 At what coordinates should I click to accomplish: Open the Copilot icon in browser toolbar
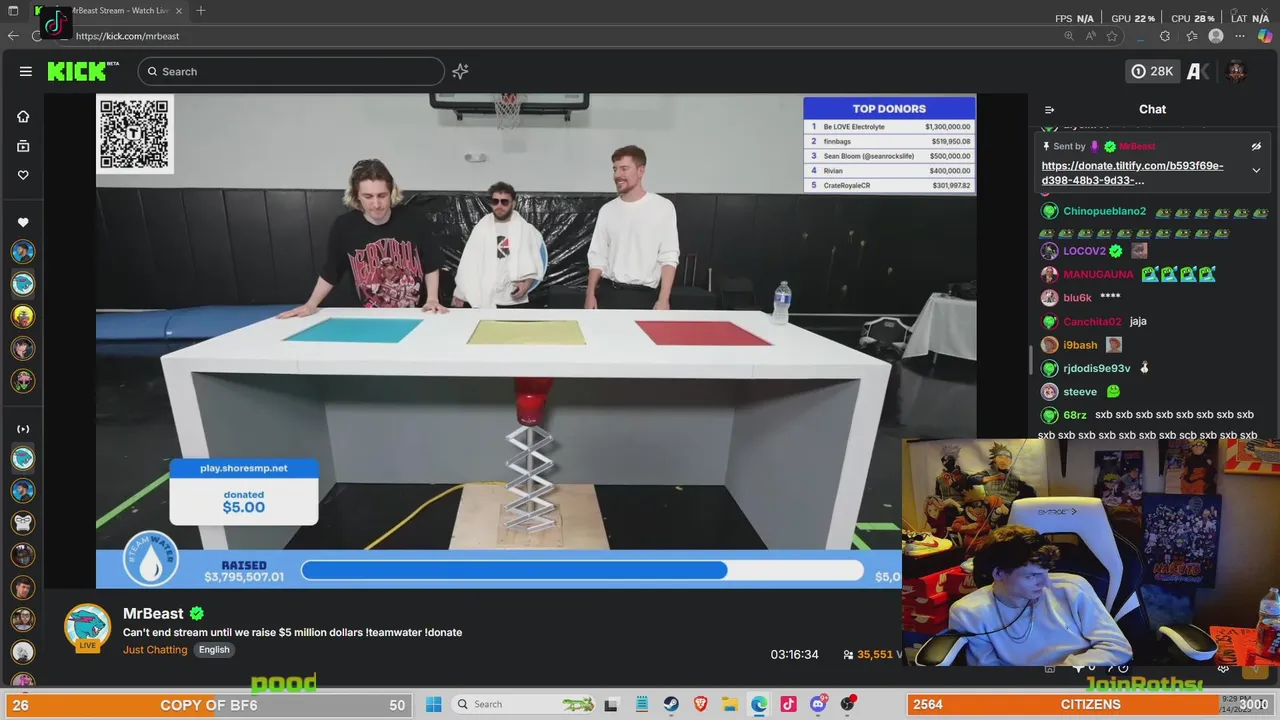(1265, 36)
